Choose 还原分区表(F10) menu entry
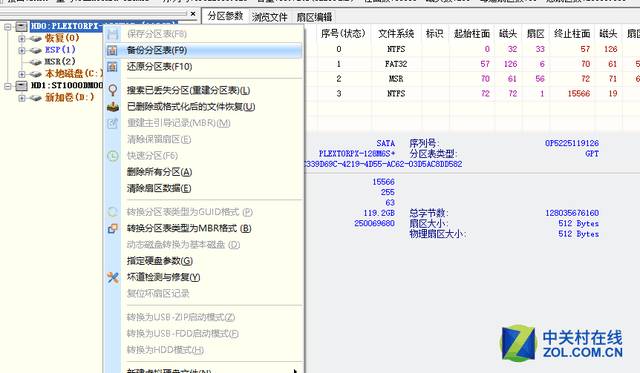 (x=204, y=67)
